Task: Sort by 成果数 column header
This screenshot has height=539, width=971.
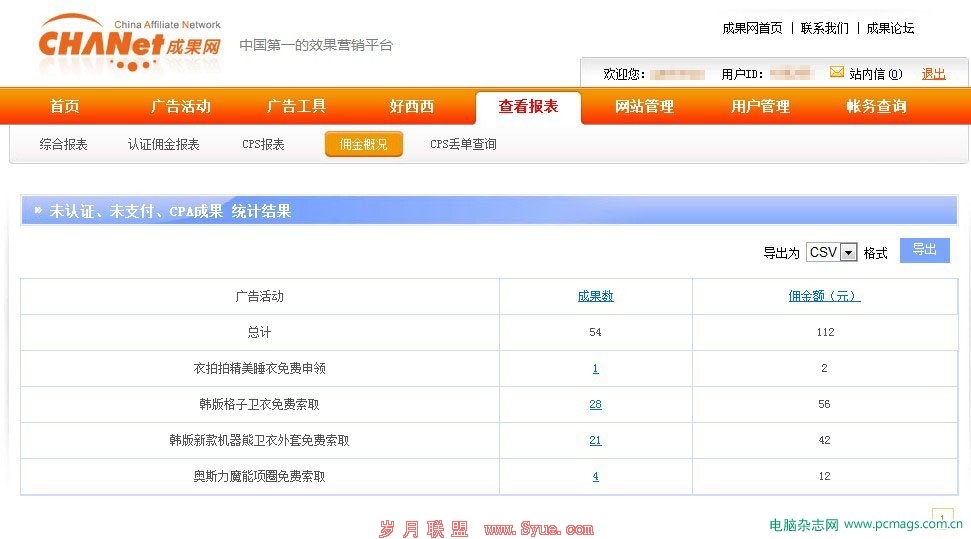Action: [x=595, y=296]
